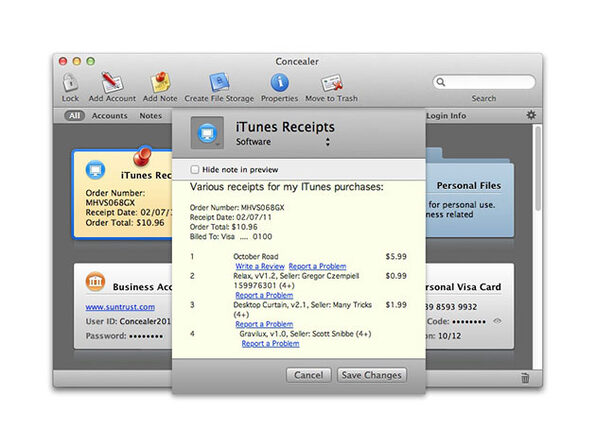Click the bank icon on Business Account card
Image resolution: width=596 pixels, height=447 pixels.
95,281
